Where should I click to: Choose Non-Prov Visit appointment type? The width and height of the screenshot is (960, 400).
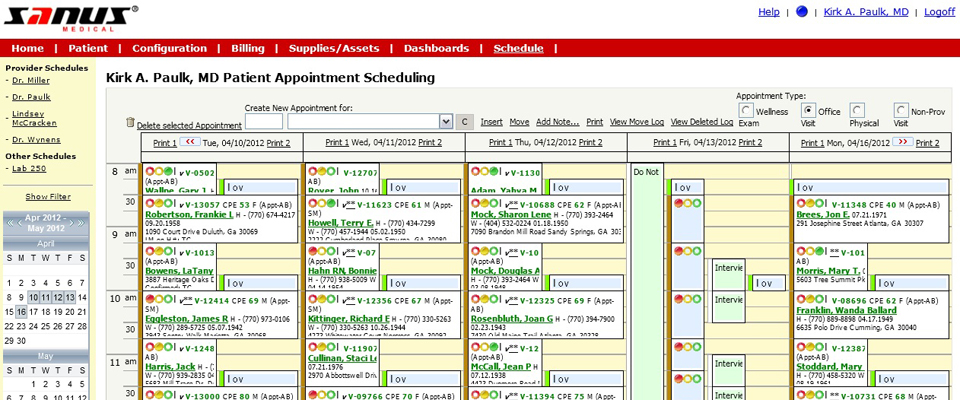pos(901,110)
